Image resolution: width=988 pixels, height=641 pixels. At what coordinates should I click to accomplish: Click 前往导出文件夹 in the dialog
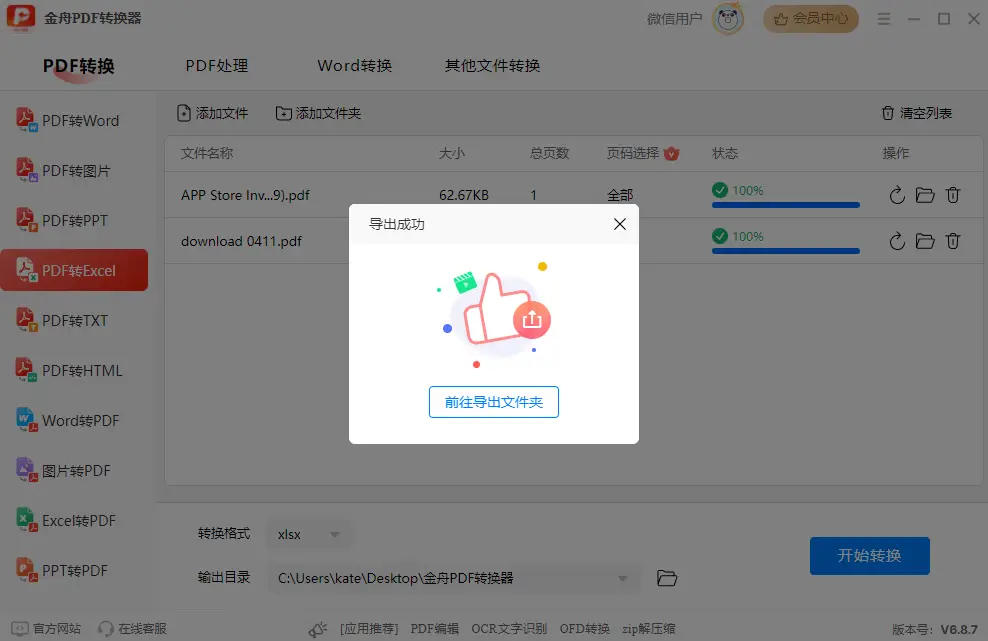493,402
